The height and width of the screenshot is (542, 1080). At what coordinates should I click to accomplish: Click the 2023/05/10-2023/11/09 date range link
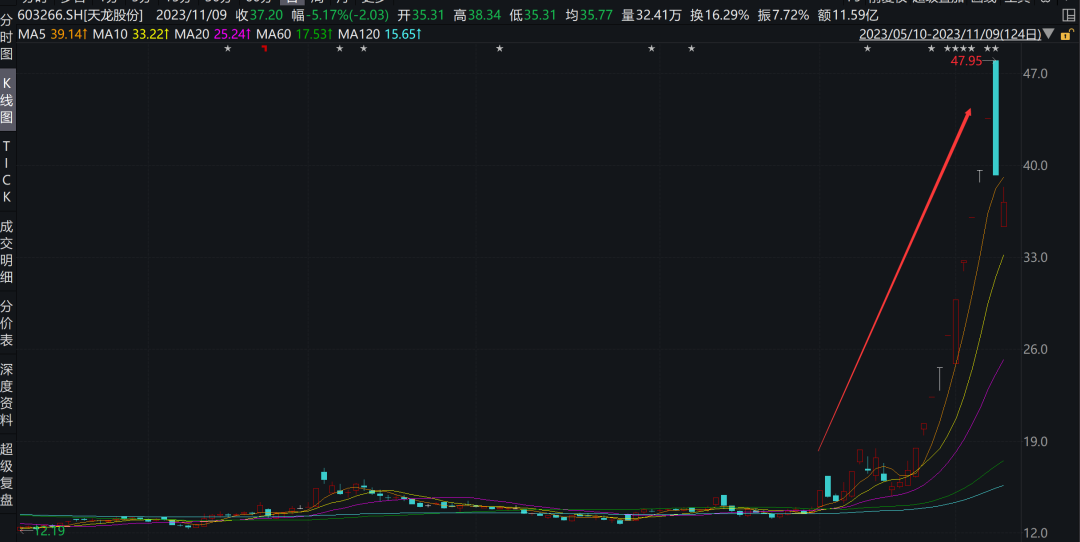tap(949, 34)
